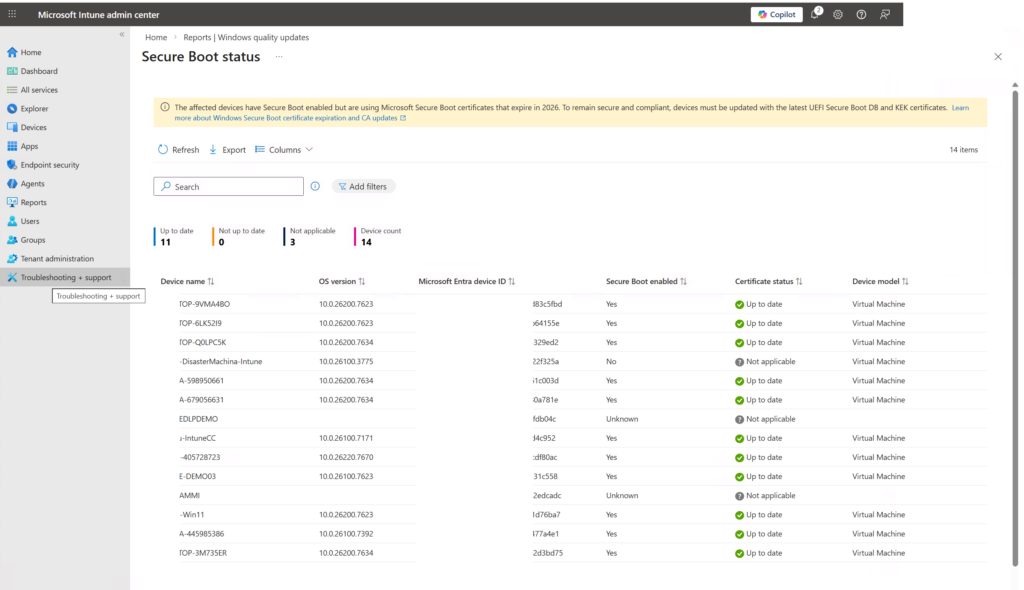Open the app launcher waffle icon
This screenshot has height=590, width=1024.
(12, 14)
